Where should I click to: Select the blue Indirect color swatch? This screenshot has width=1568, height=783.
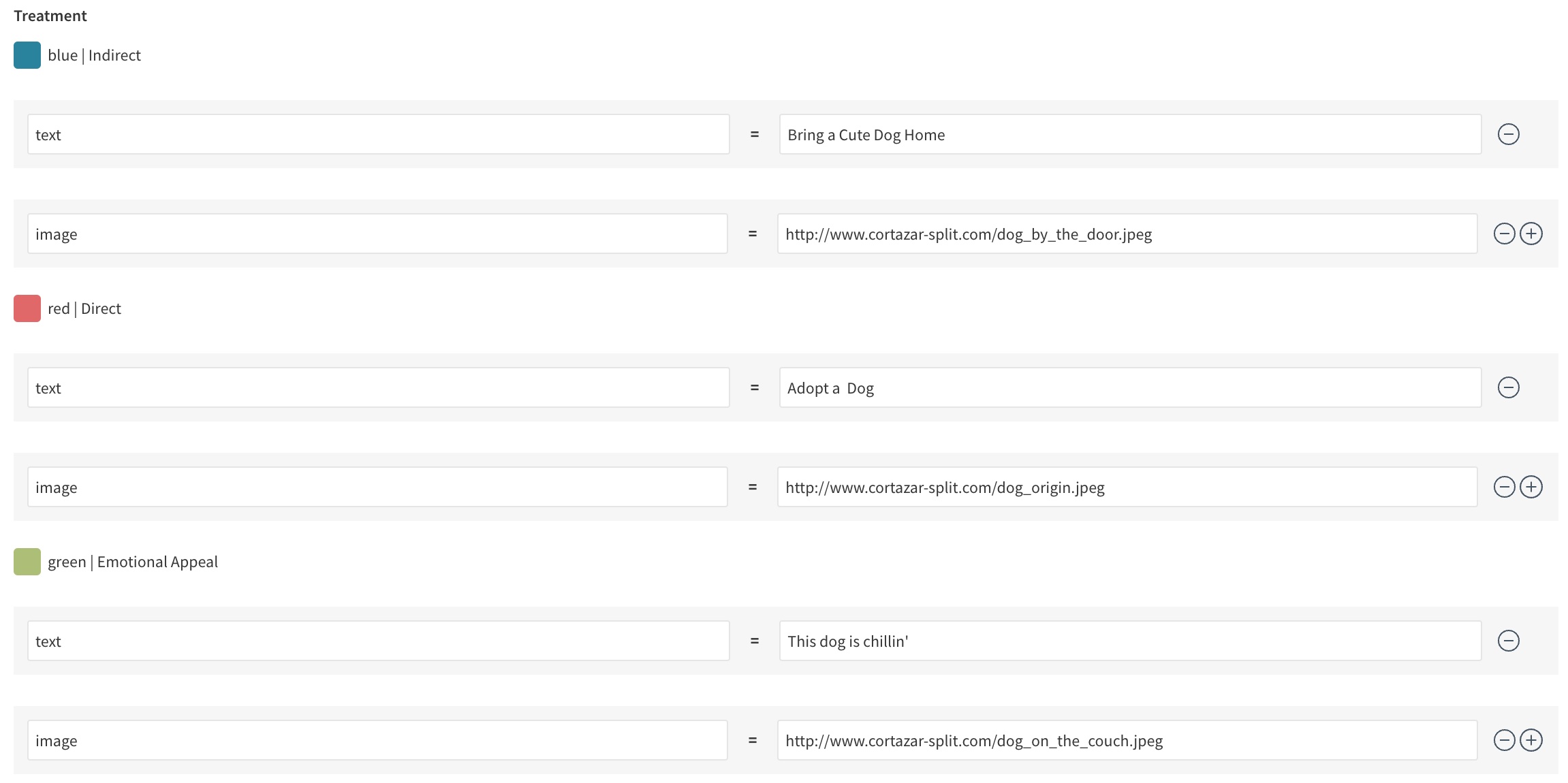[x=27, y=55]
